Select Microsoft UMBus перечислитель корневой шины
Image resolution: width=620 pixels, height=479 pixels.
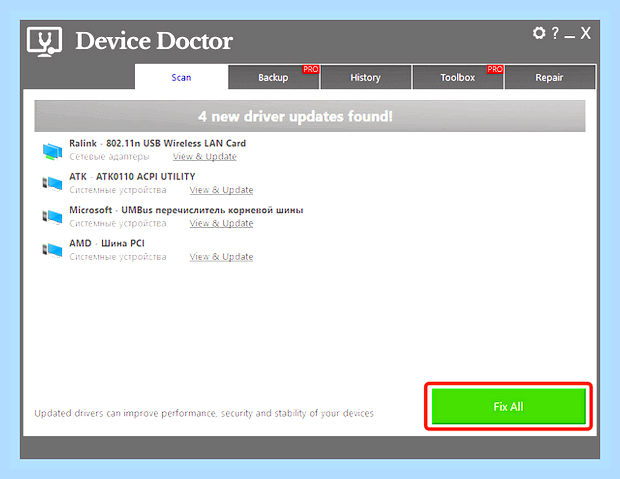tap(186, 210)
